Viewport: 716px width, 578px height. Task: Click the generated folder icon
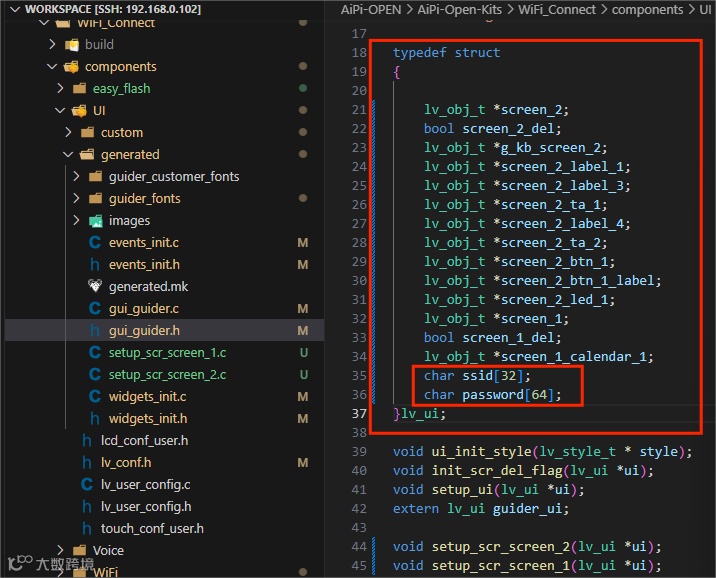pos(87,155)
